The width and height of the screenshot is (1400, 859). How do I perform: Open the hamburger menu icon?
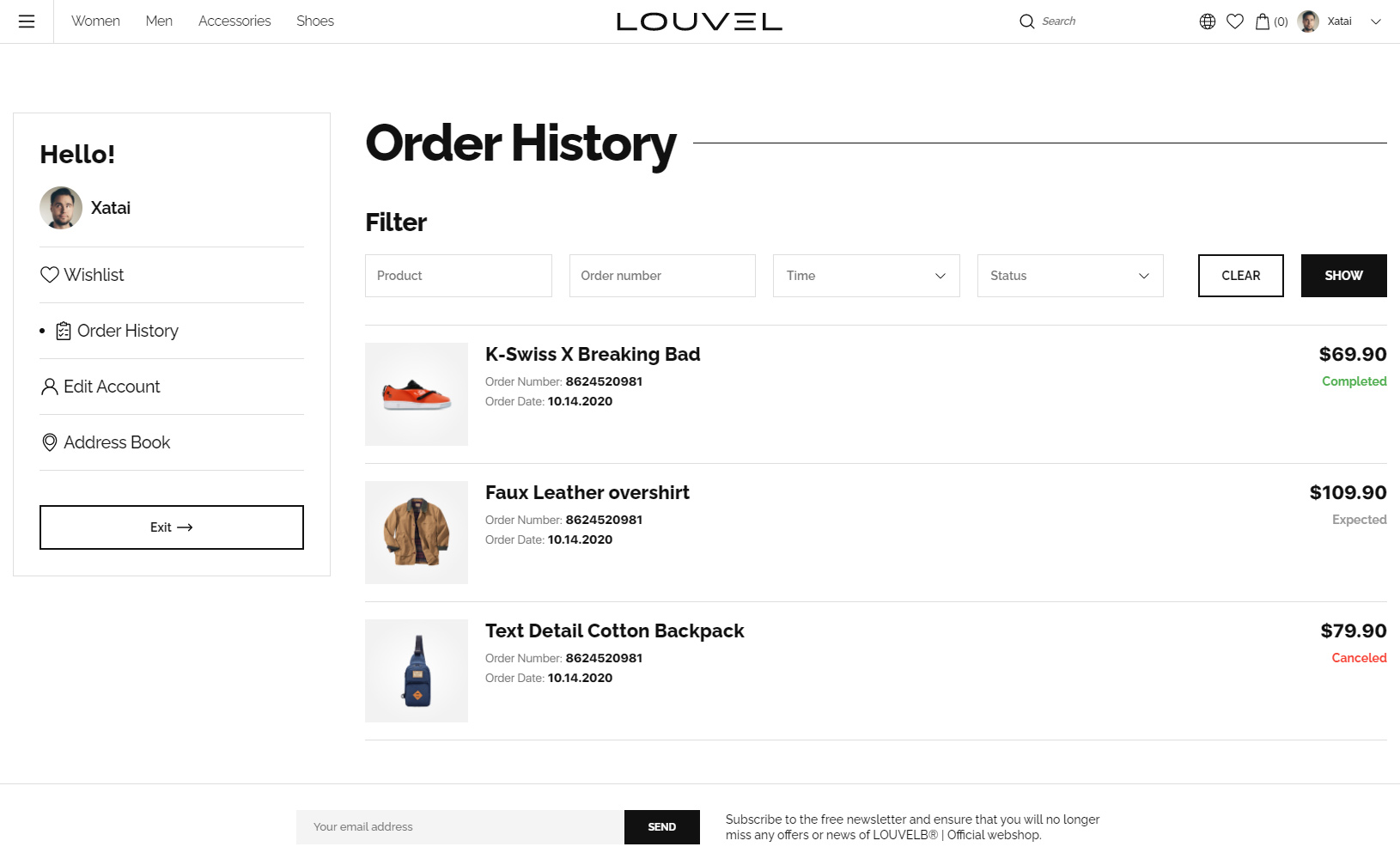(x=27, y=21)
